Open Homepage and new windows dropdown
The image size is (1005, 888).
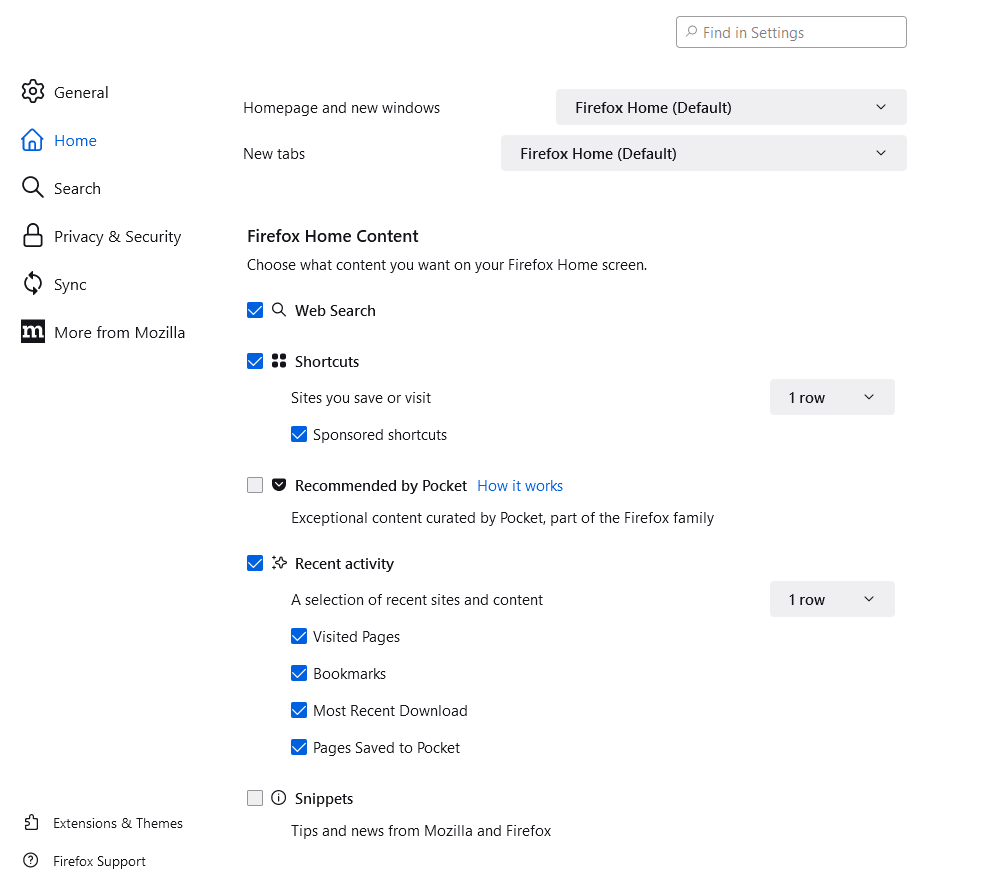point(731,107)
